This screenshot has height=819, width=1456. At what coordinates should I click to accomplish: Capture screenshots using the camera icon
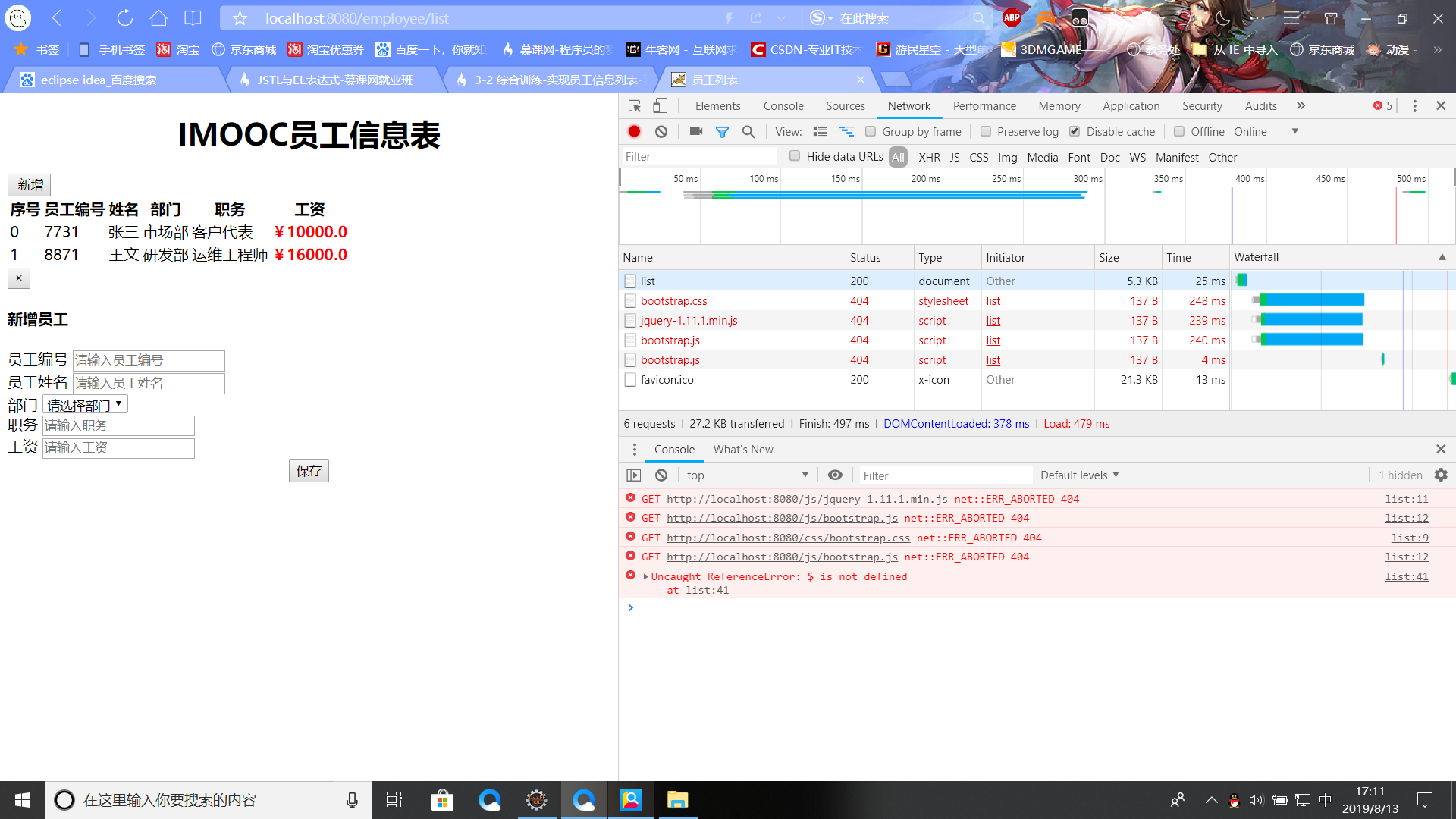695,131
